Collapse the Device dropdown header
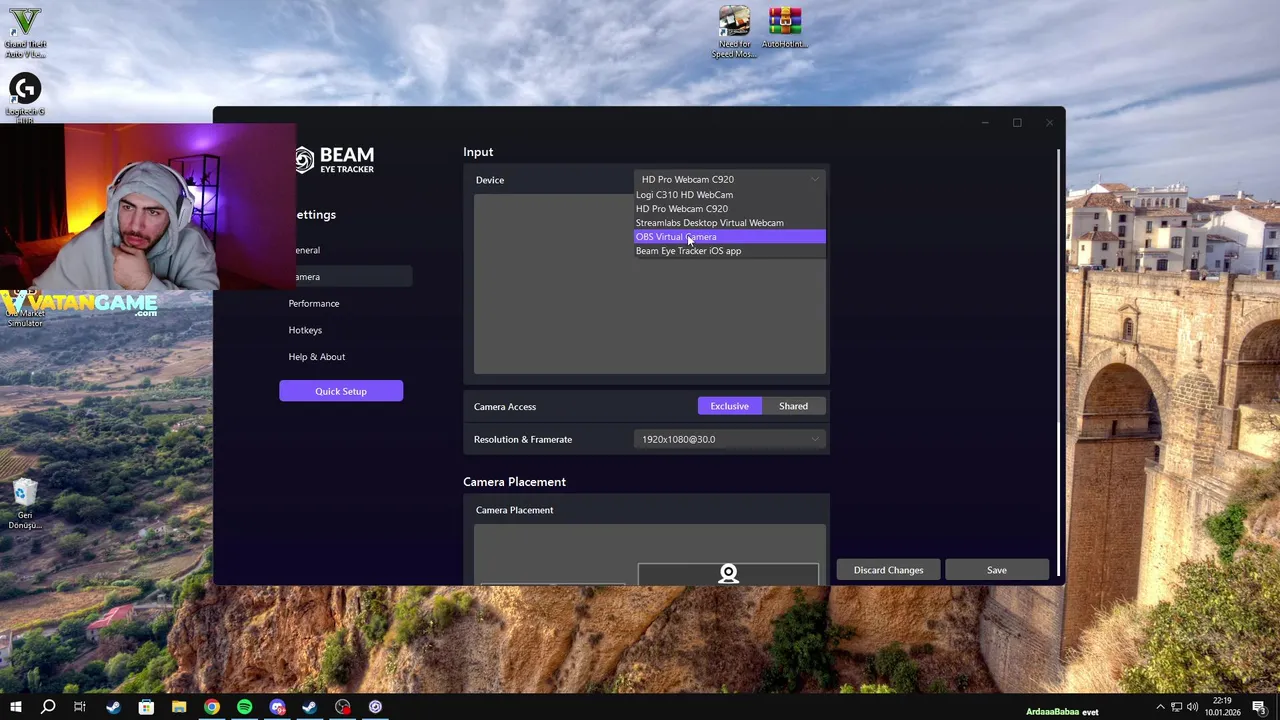Viewport: 1280px width, 720px height. (730, 180)
